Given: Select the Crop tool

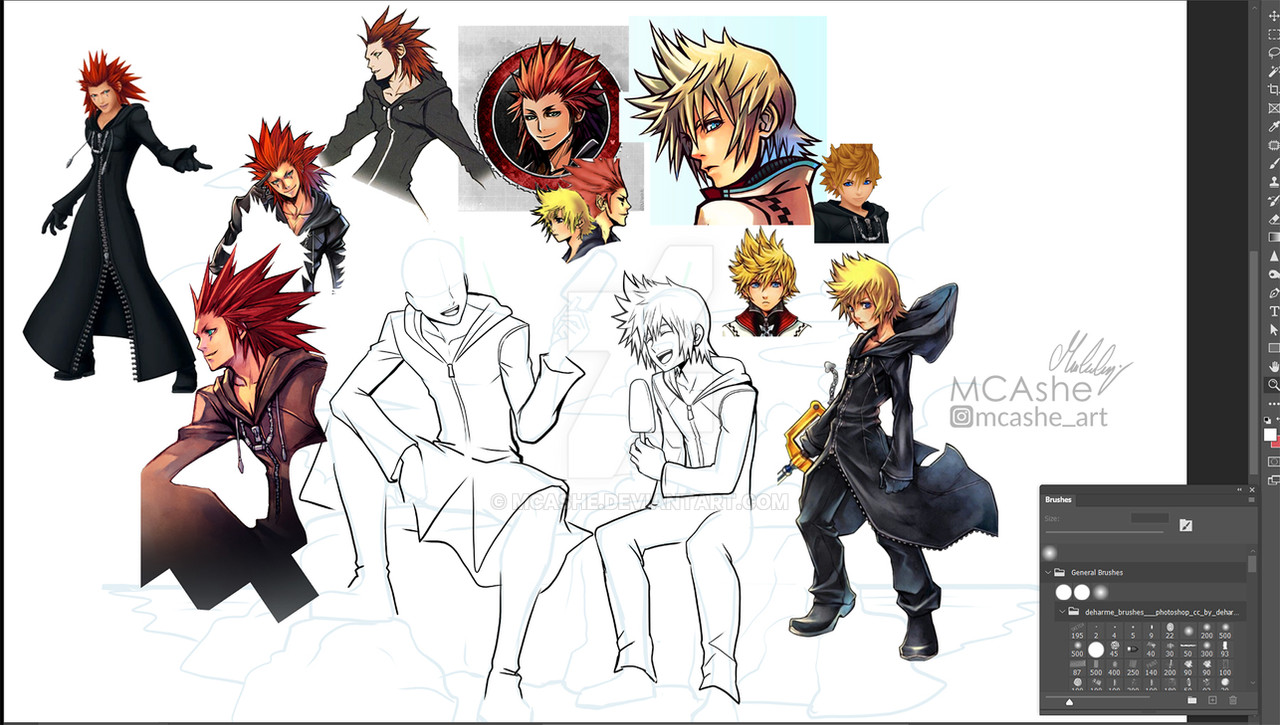Looking at the screenshot, I should click(1273, 88).
